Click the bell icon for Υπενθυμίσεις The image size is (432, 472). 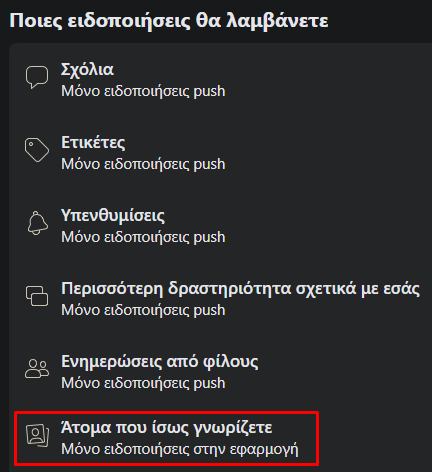tap(37, 223)
